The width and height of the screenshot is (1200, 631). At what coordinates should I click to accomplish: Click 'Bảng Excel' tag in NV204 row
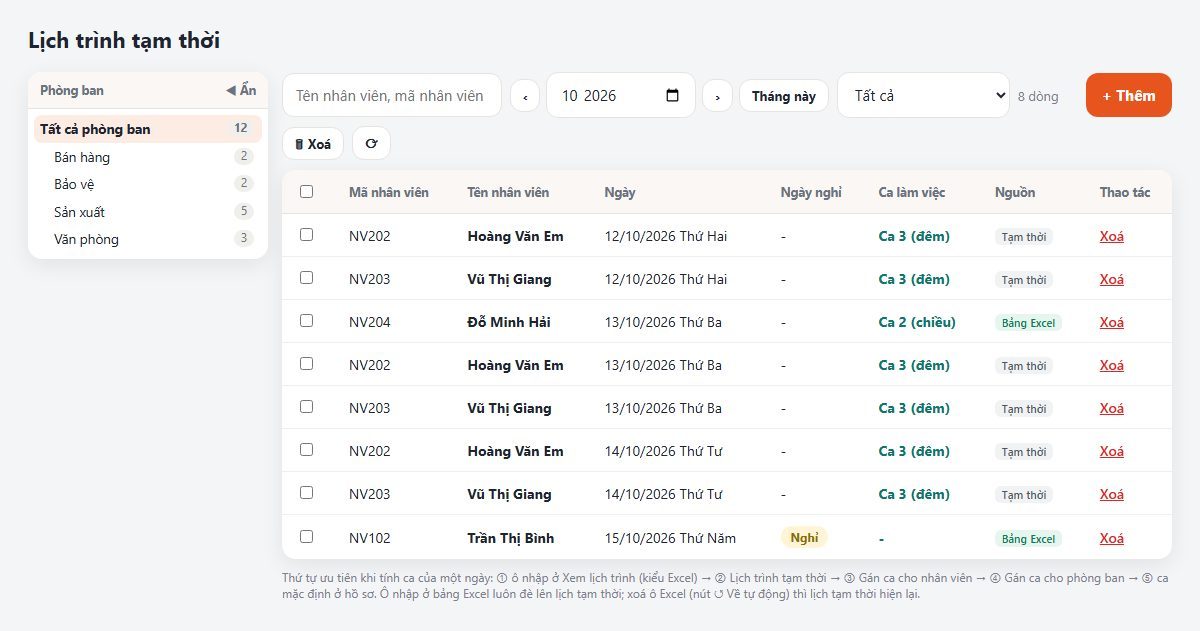[1028, 323]
